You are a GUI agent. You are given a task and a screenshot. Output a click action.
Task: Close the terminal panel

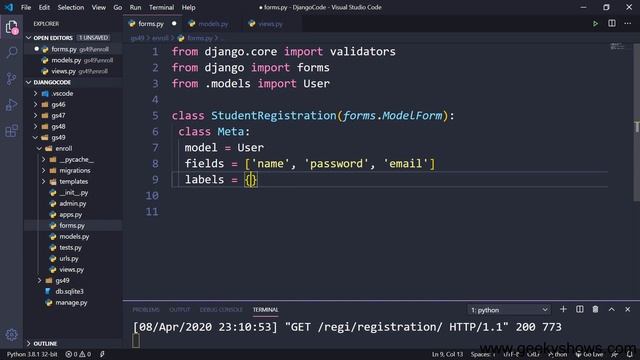point(628,309)
